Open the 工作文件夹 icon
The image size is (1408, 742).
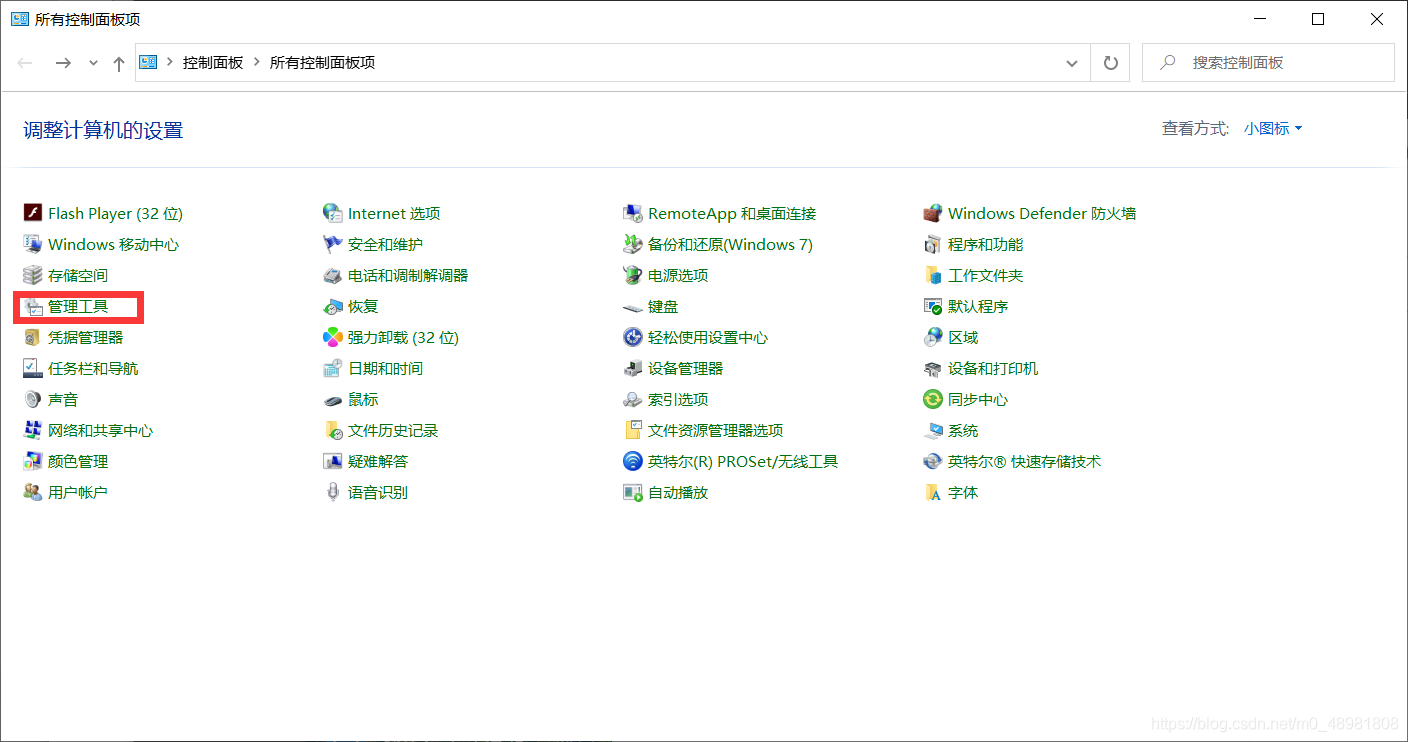click(932, 275)
